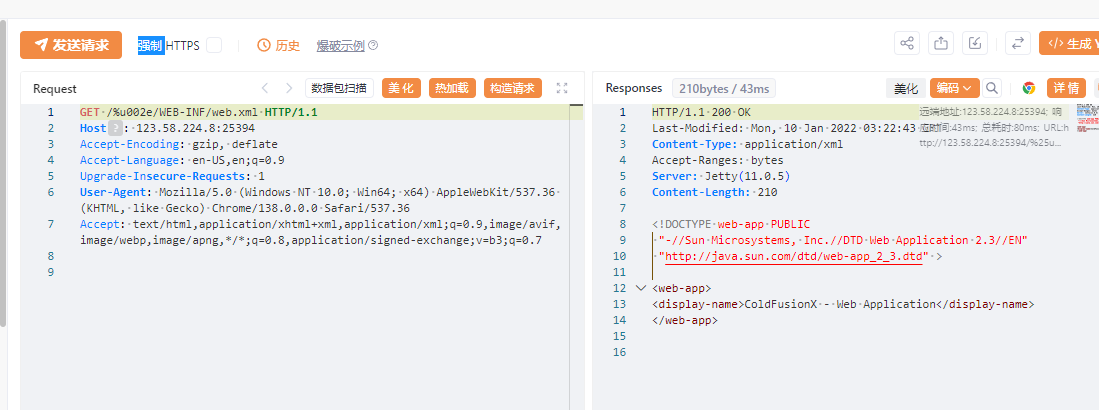Image resolution: width=1099 pixels, height=410 pixels.
Task: Collapse the web-app XML node
Action: pyautogui.click(x=640, y=288)
